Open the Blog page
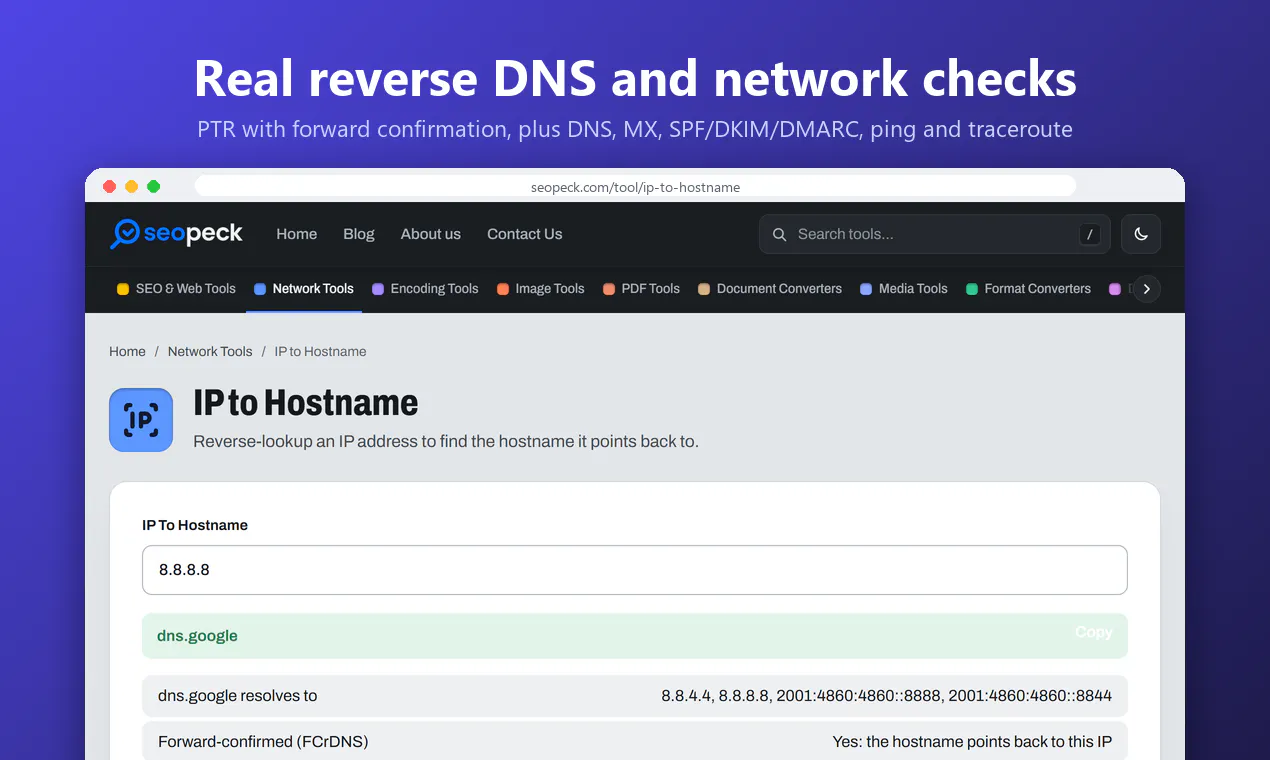 [x=359, y=234]
